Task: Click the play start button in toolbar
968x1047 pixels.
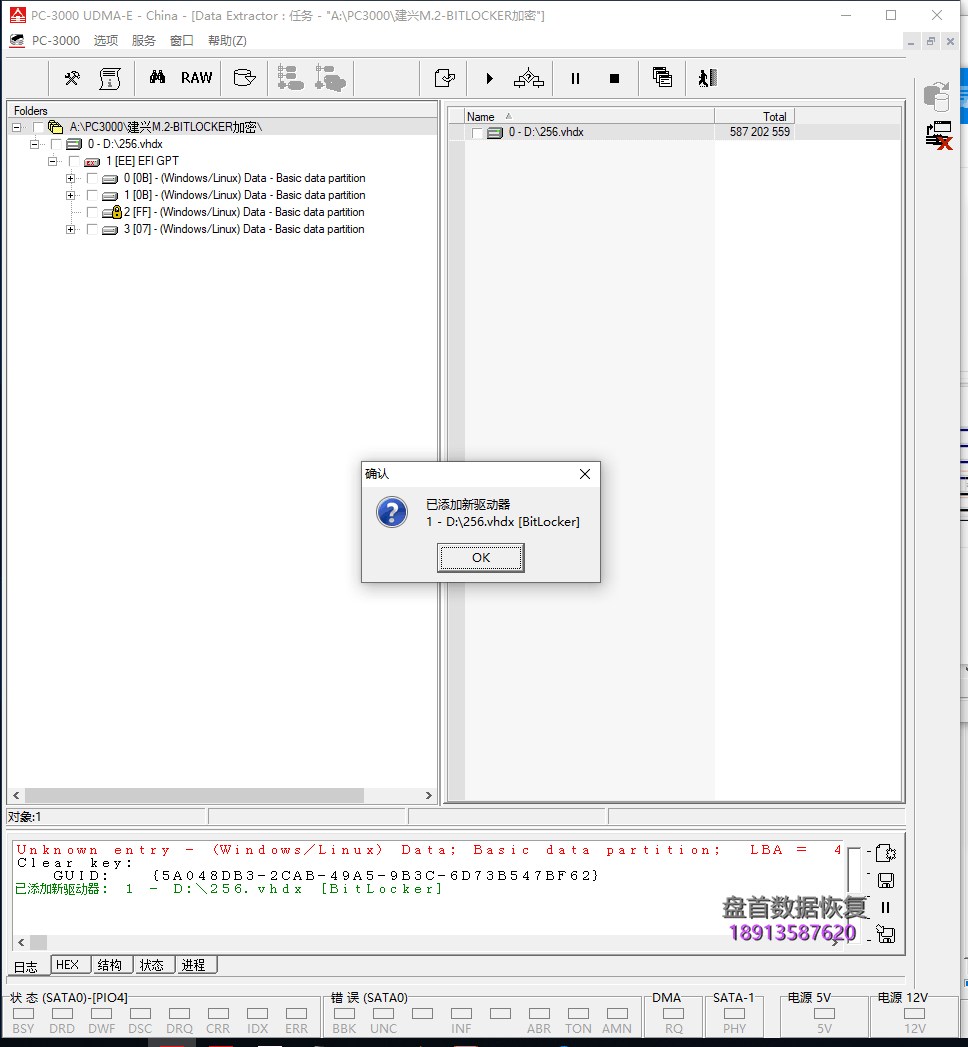Action: tap(489, 78)
